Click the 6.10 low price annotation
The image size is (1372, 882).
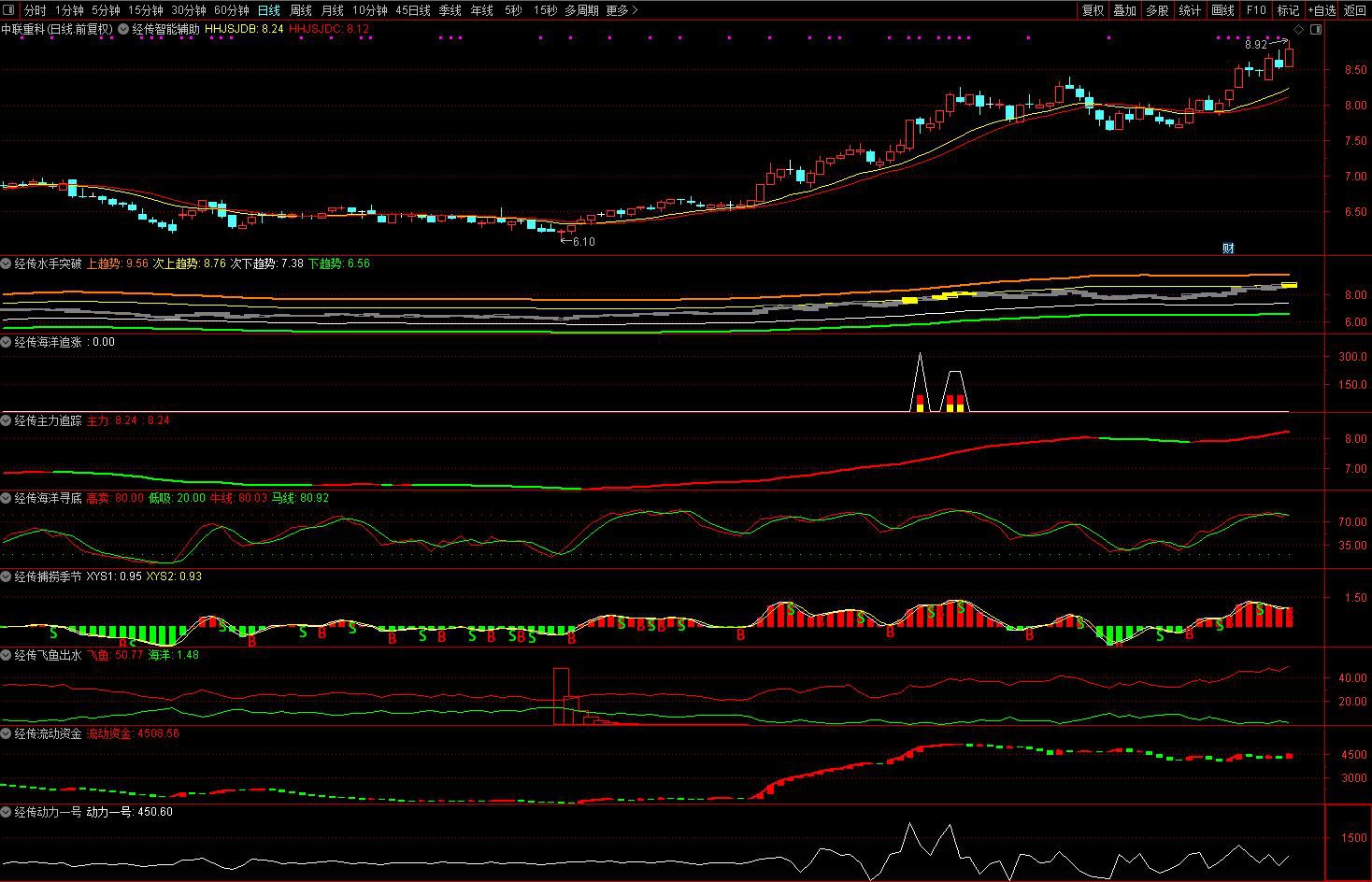coord(583,241)
